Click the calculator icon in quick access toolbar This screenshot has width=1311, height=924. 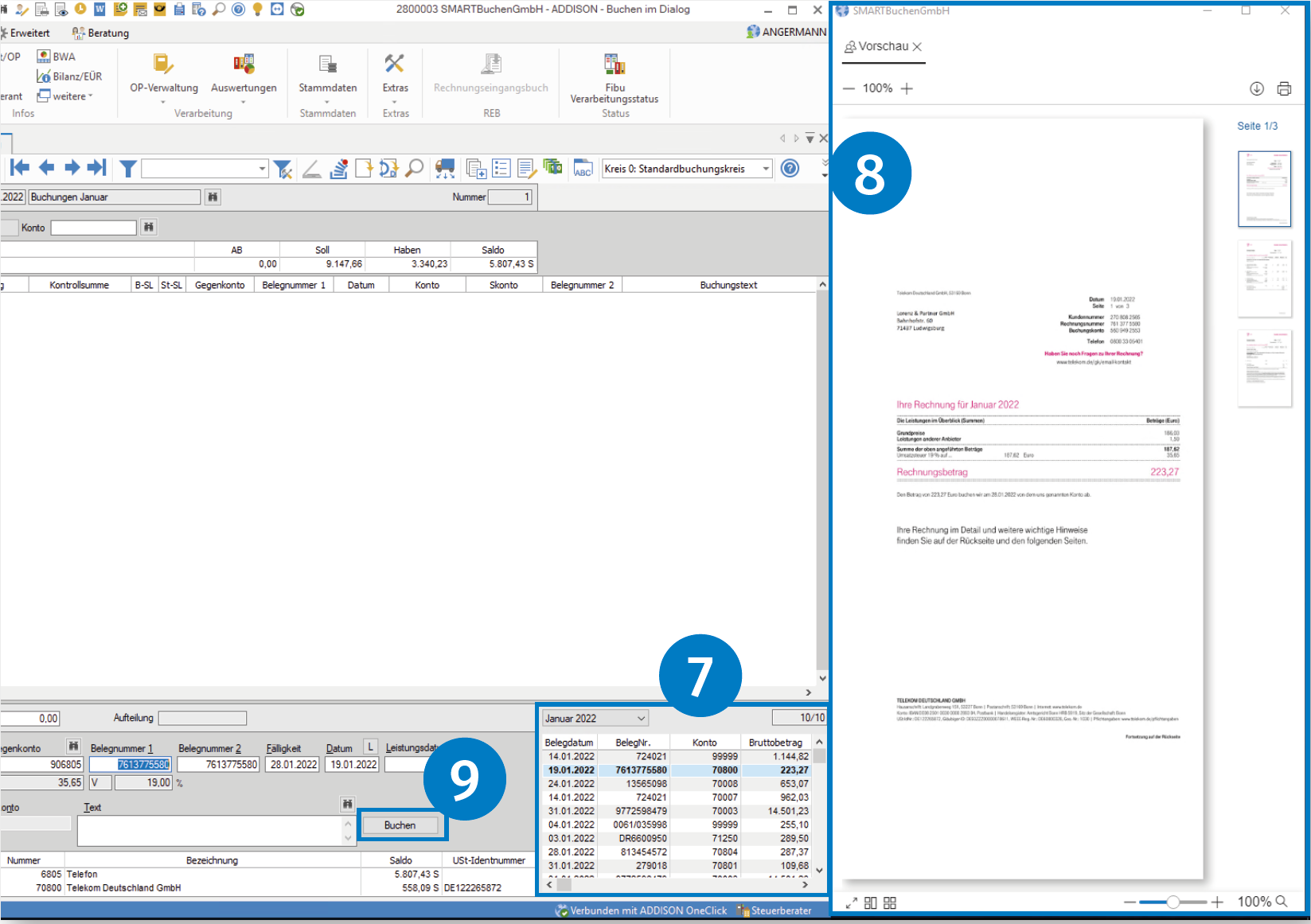(179, 10)
